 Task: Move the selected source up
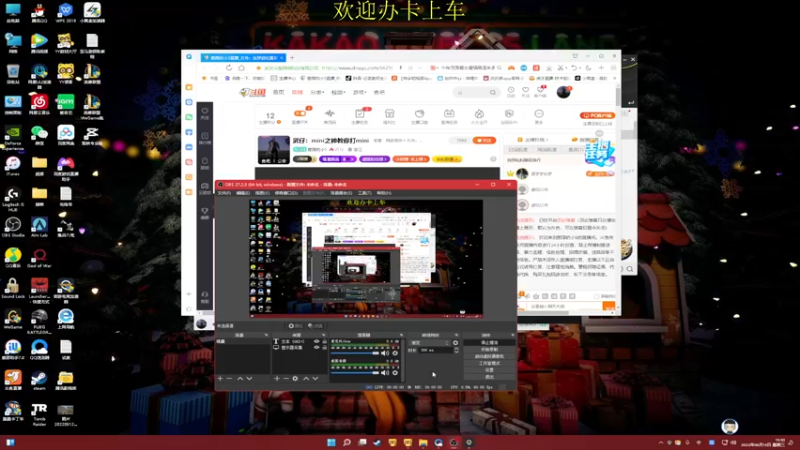pyautogui.click(x=306, y=379)
